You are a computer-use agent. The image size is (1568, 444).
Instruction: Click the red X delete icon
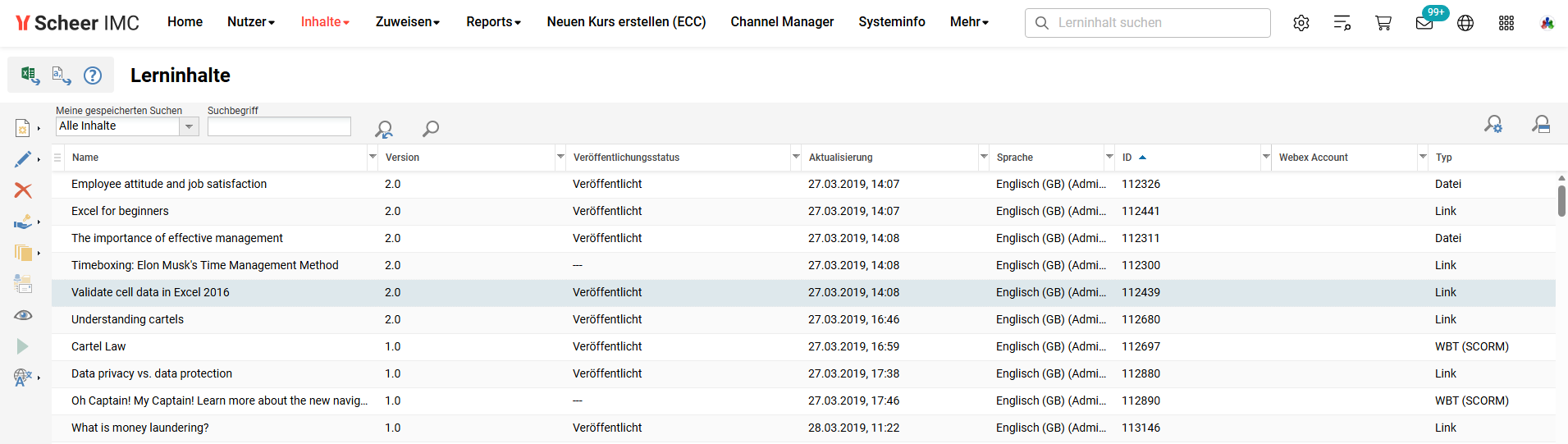[23, 190]
